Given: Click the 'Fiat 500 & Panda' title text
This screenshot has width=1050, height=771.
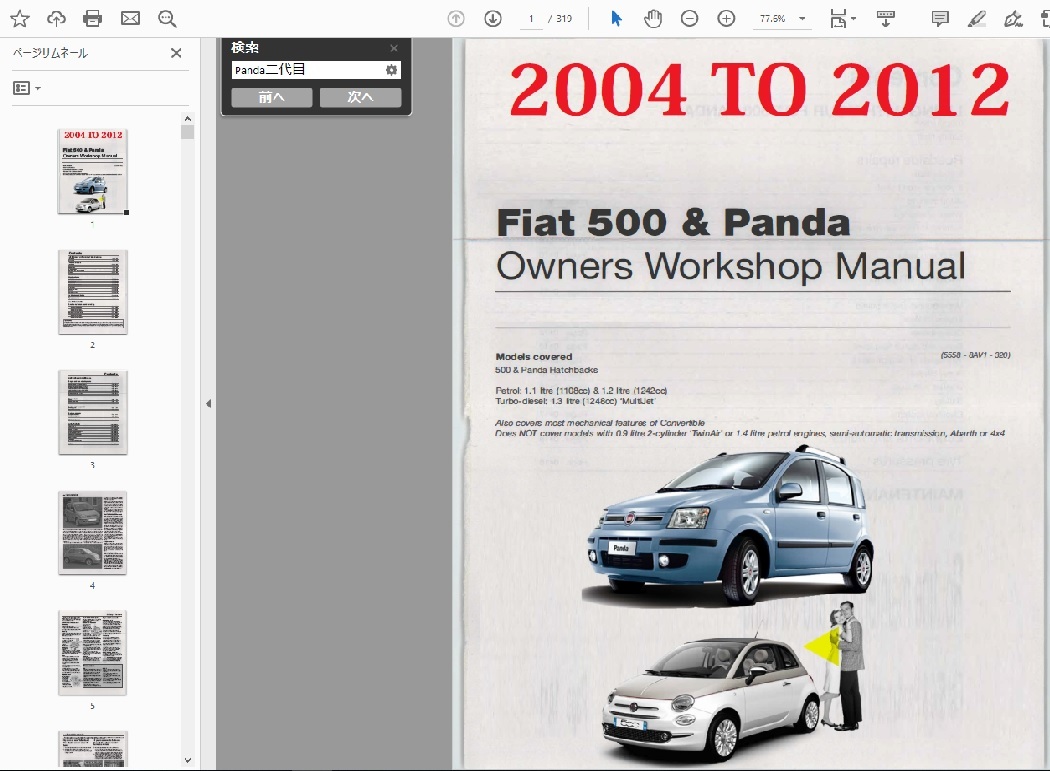Looking at the screenshot, I should tap(673, 222).
